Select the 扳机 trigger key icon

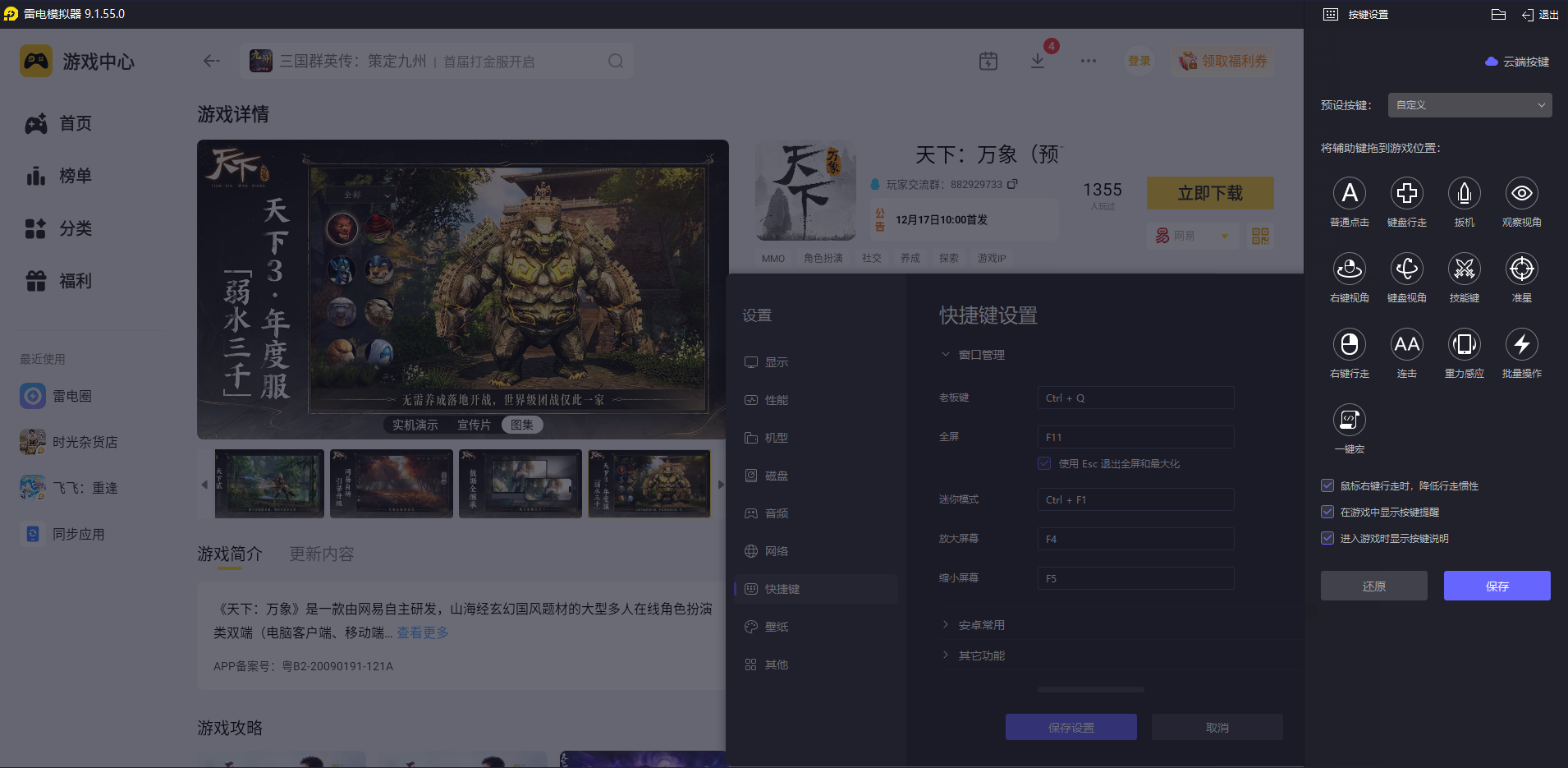coord(1465,193)
